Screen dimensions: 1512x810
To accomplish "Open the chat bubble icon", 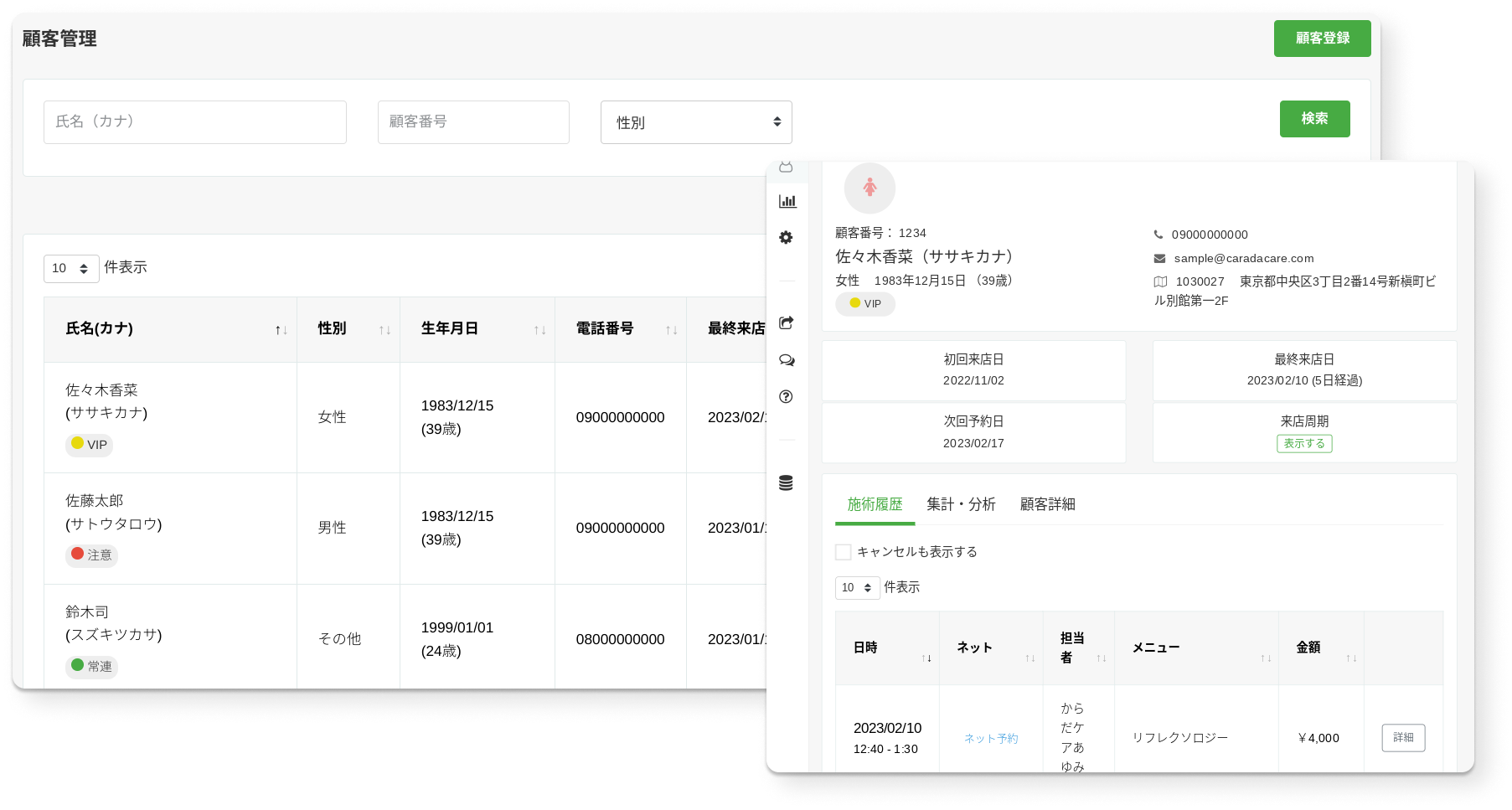I will pyautogui.click(x=786, y=359).
